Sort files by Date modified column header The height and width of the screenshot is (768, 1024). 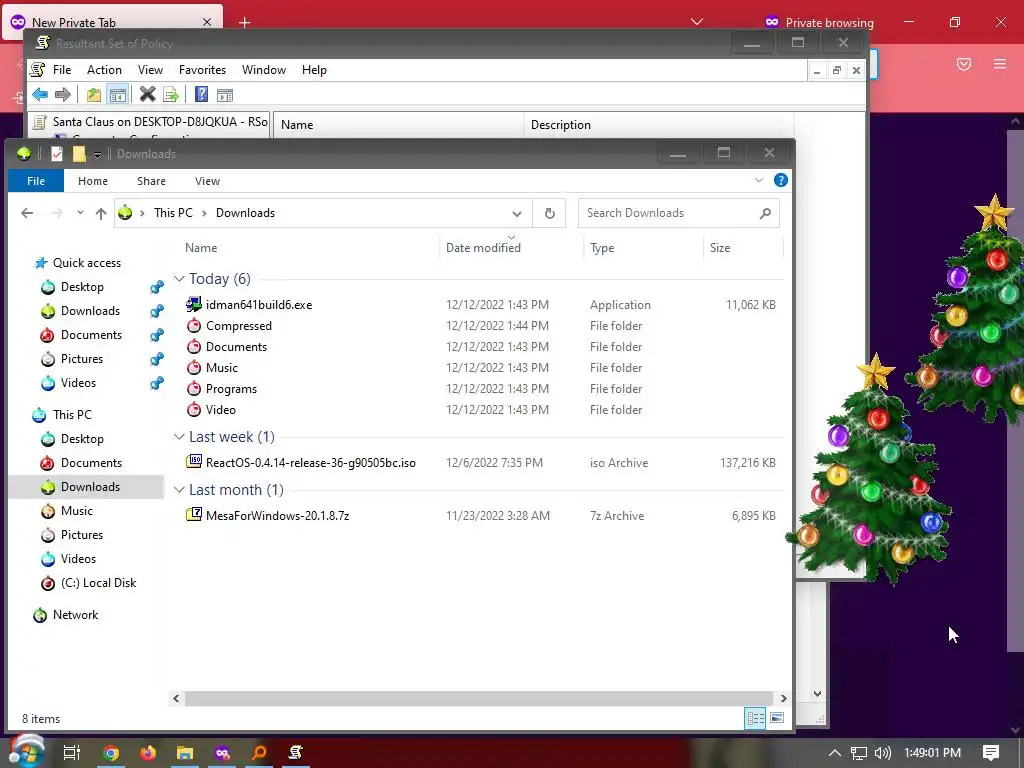[x=511, y=248]
